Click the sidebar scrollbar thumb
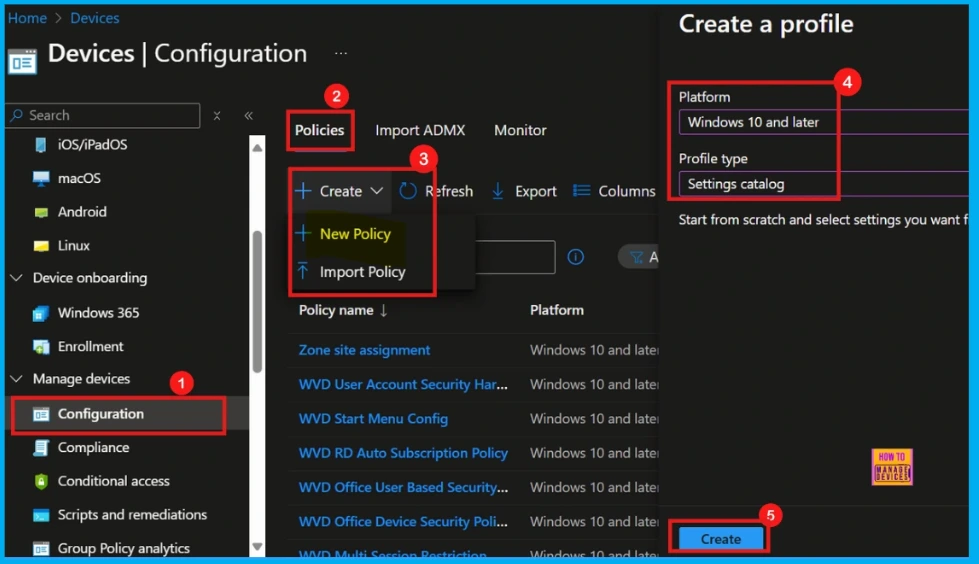Viewport: 979px width, 564px height. (257, 302)
